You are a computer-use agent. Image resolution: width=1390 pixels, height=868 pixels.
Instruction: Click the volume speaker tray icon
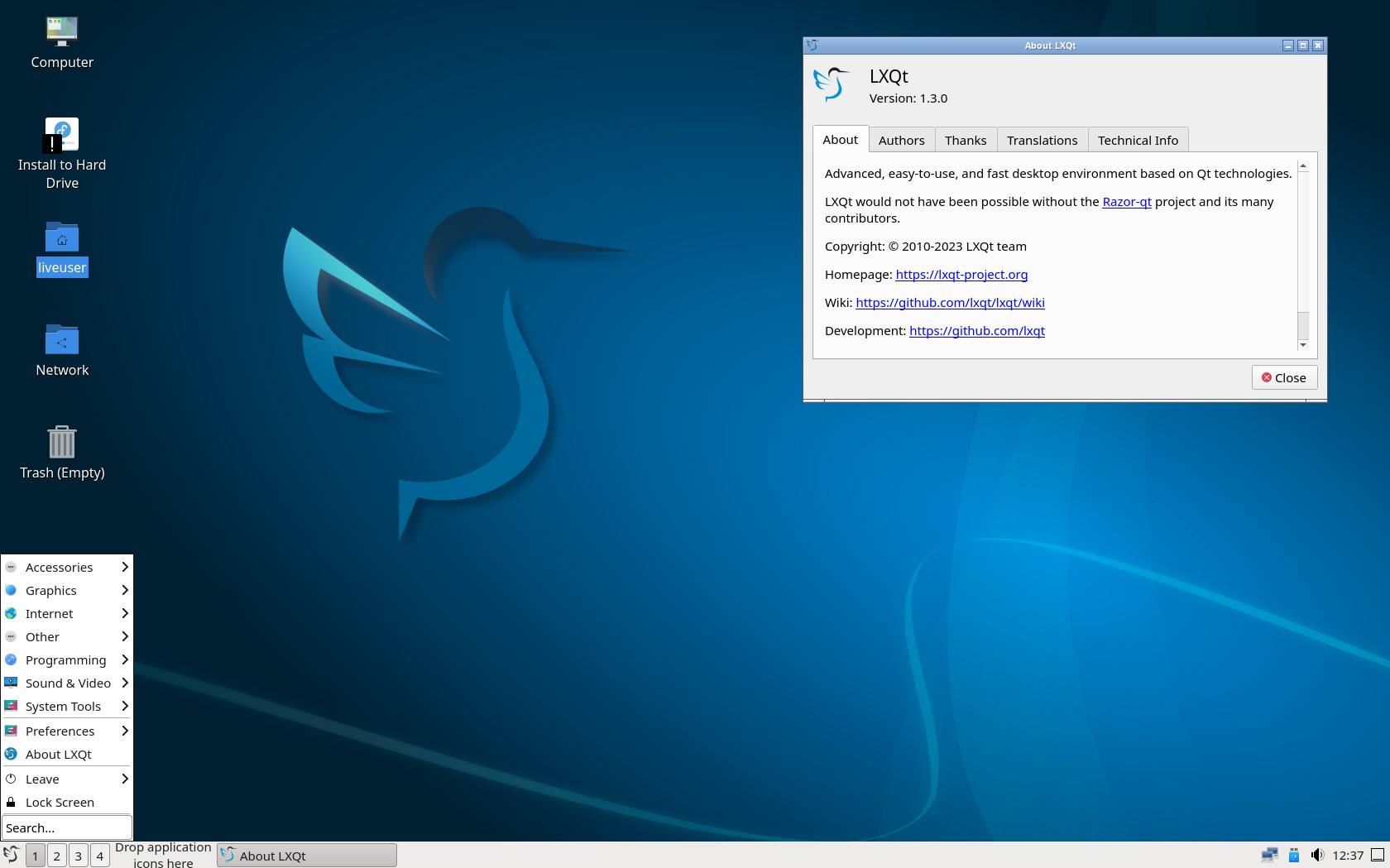(1317, 855)
